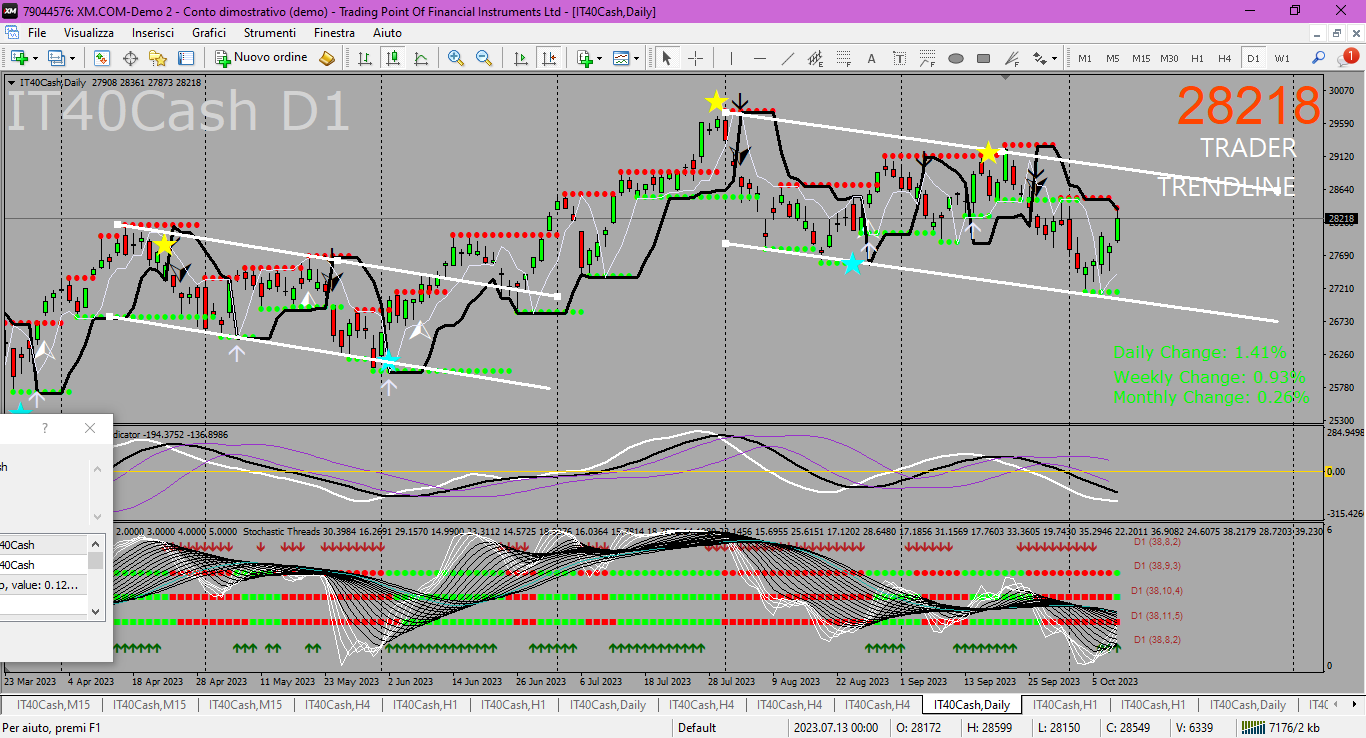
Task: Open the Finestra menu
Action: (334, 33)
